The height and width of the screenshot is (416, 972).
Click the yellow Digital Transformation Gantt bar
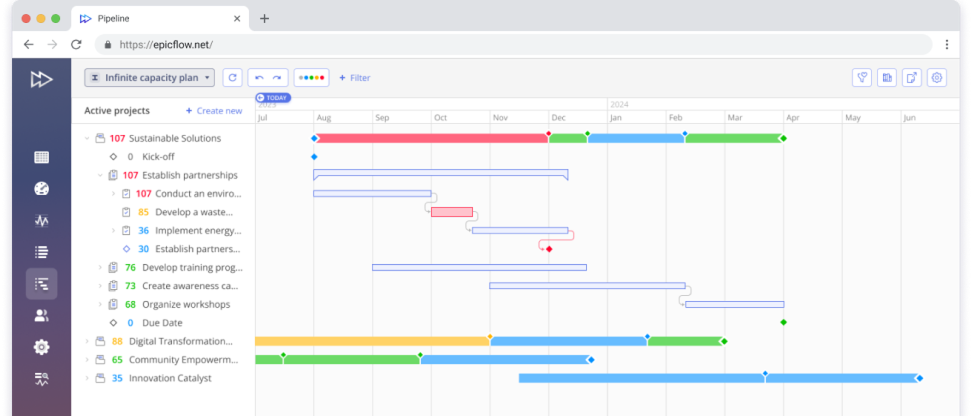[372, 341]
